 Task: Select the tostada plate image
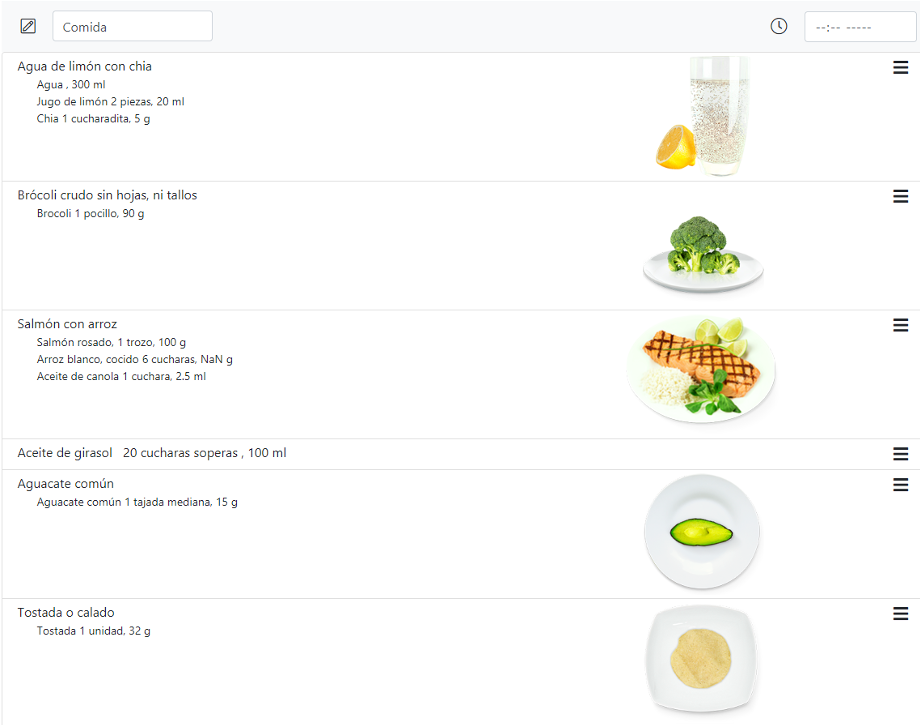[701, 659]
